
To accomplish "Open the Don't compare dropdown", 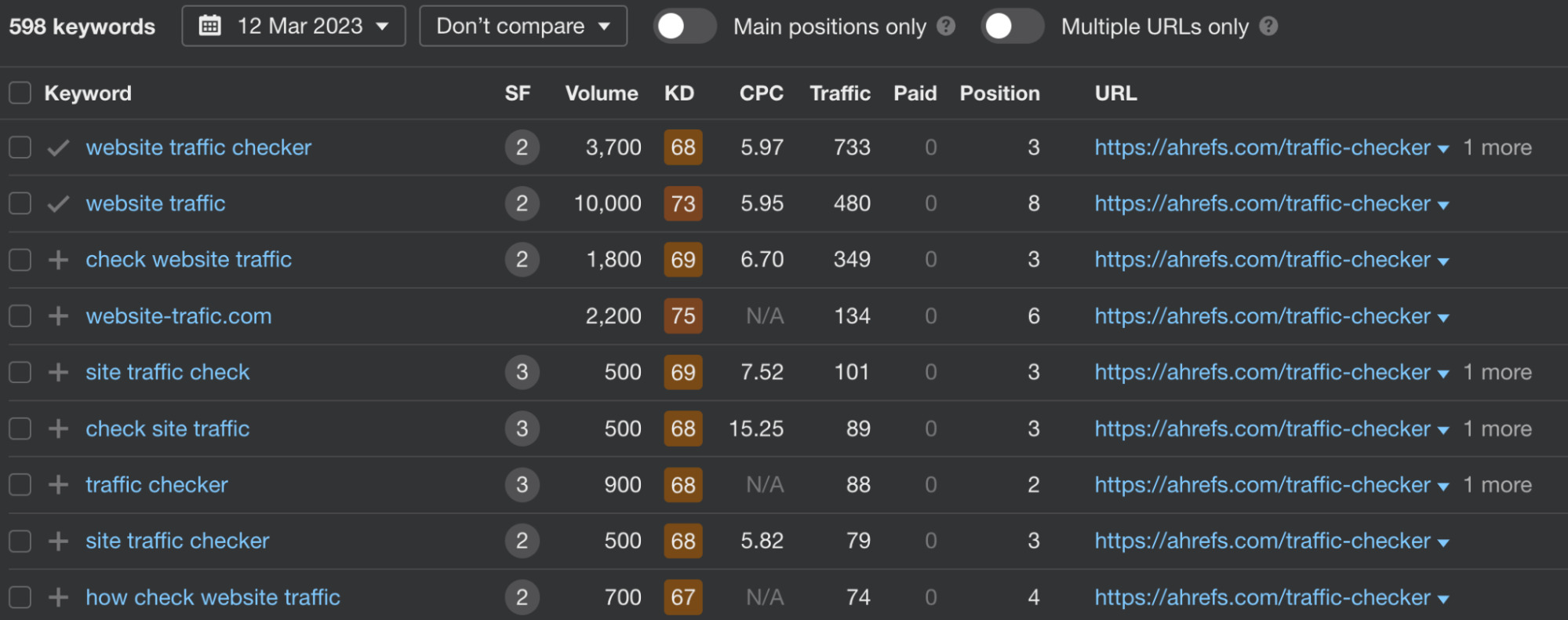I will pos(522,27).
